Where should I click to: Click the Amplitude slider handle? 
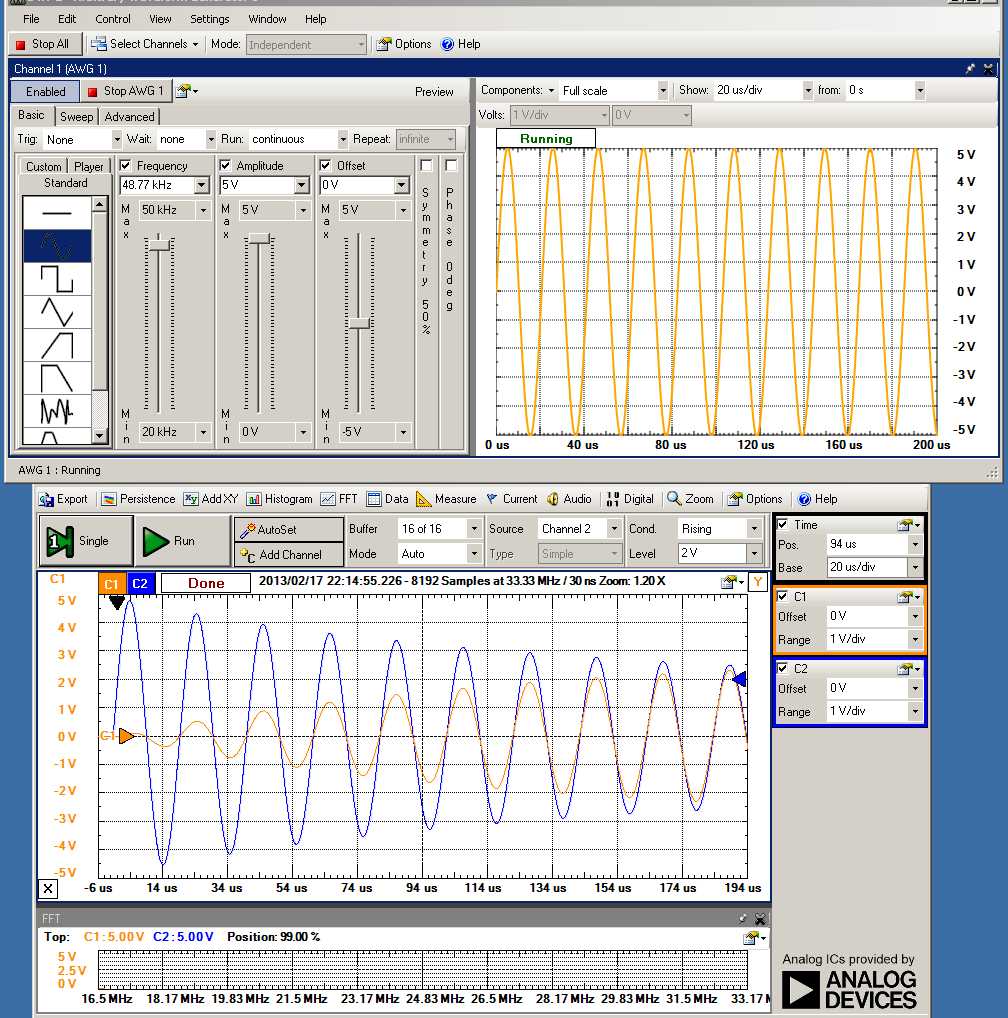coord(260,238)
